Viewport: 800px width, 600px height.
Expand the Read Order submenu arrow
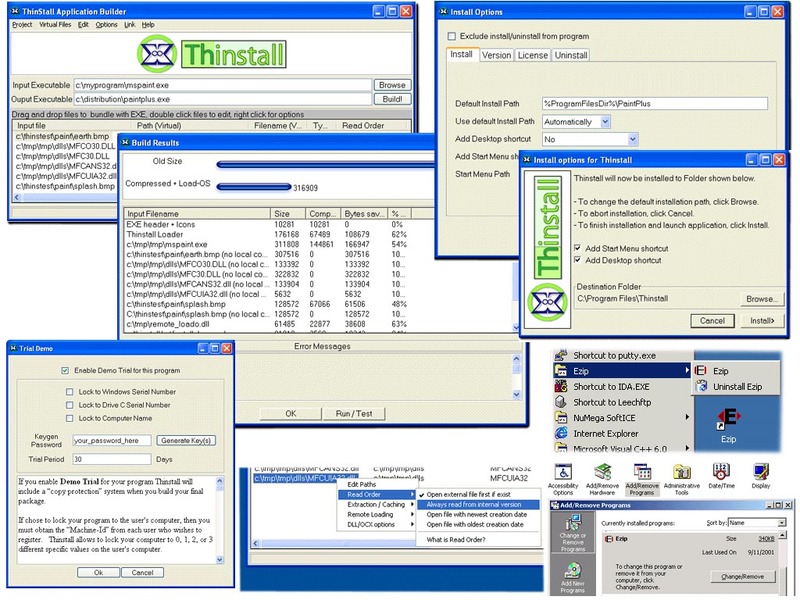(412, 494)
